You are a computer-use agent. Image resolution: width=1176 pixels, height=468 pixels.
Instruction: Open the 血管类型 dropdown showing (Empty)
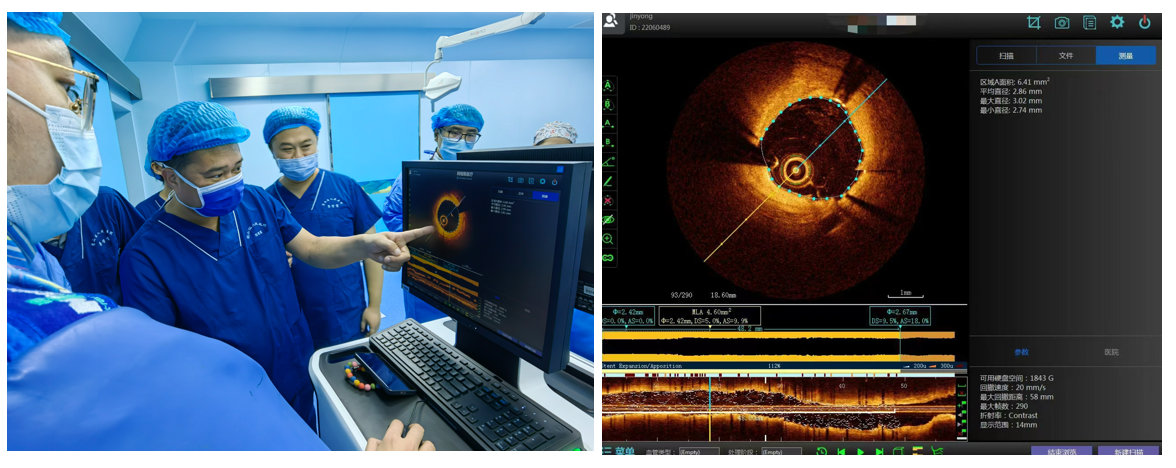coord(698,453)
